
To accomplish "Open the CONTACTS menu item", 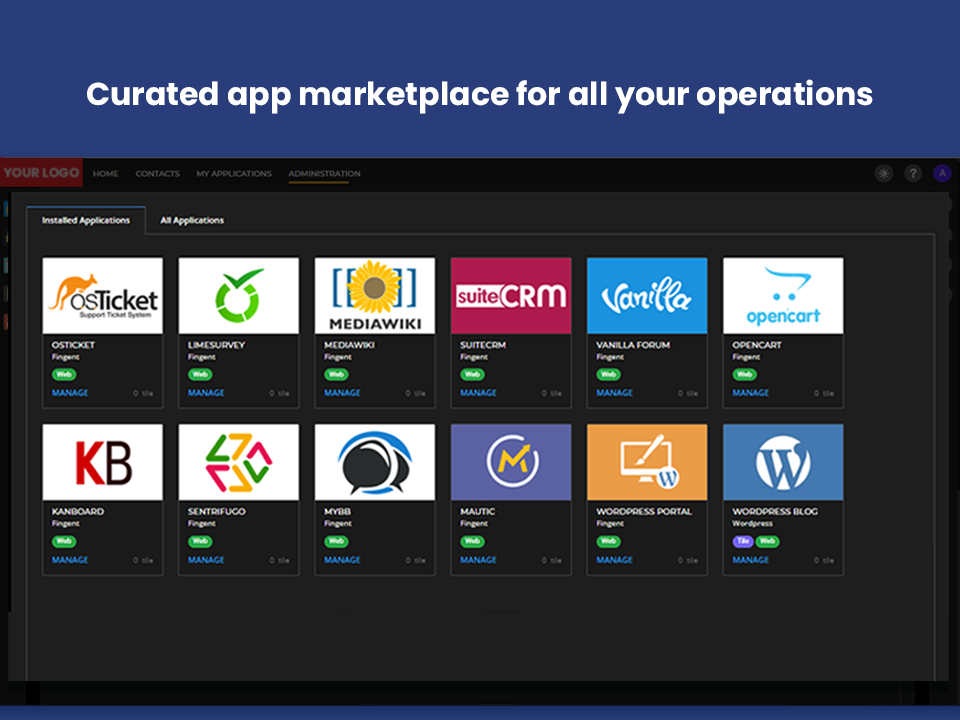I will 157,174.
